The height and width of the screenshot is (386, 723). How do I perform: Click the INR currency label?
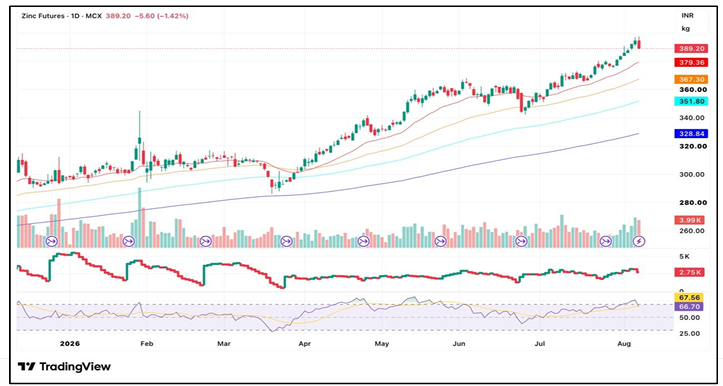click(x=687, y=16)
